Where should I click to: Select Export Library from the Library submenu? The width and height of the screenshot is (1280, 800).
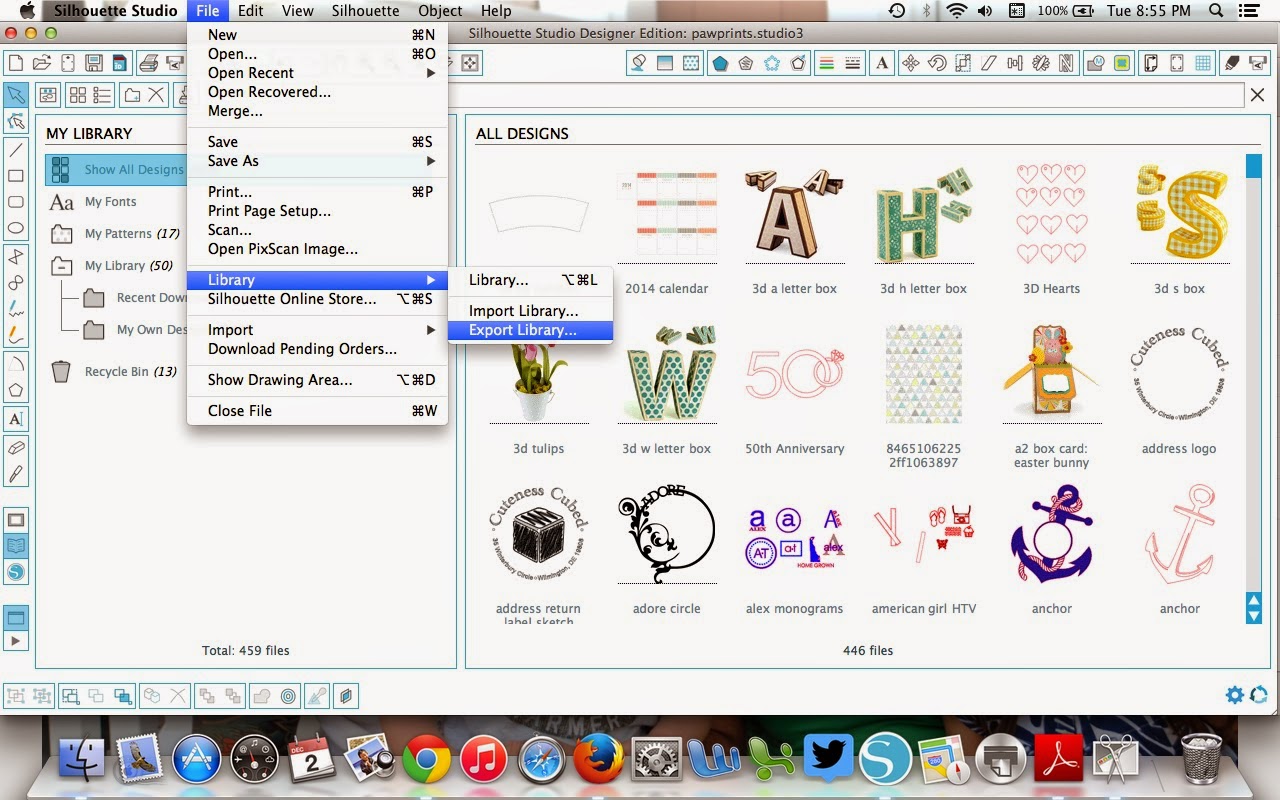[x=530, y=330]
